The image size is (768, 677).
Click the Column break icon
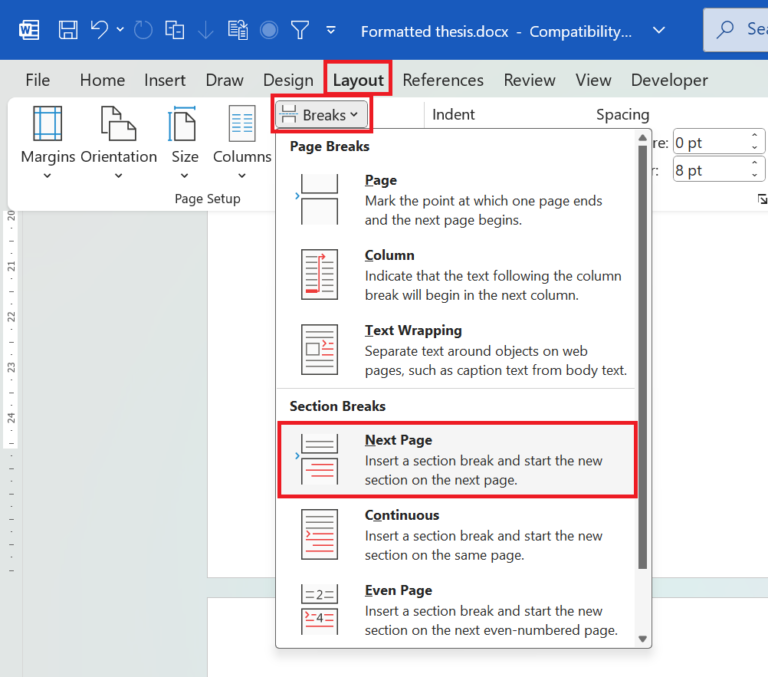319,274
